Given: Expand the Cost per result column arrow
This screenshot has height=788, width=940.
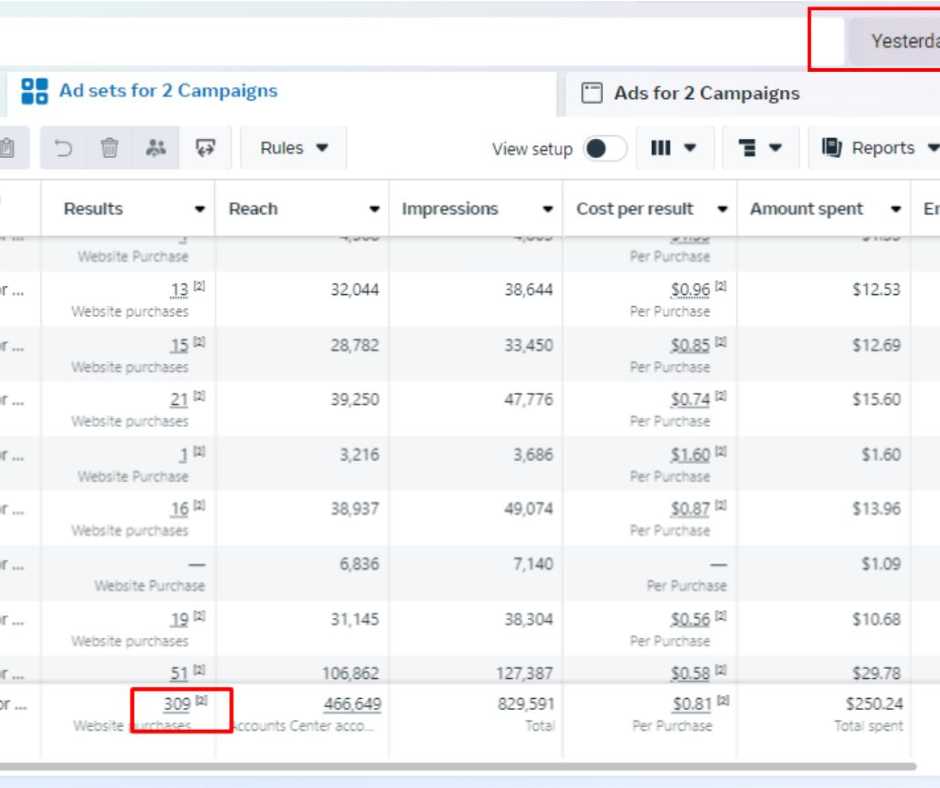Looking at the screenshot, I should [x=722, y=209].
